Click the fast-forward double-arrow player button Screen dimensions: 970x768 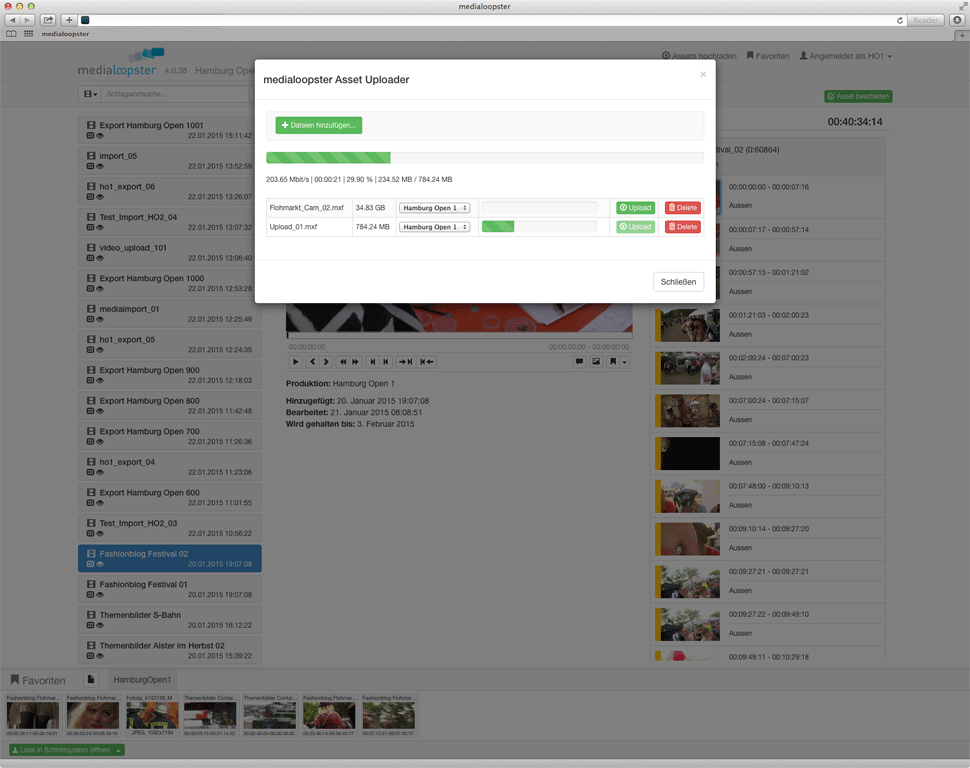pyautogui.click(x=355, y=362)
